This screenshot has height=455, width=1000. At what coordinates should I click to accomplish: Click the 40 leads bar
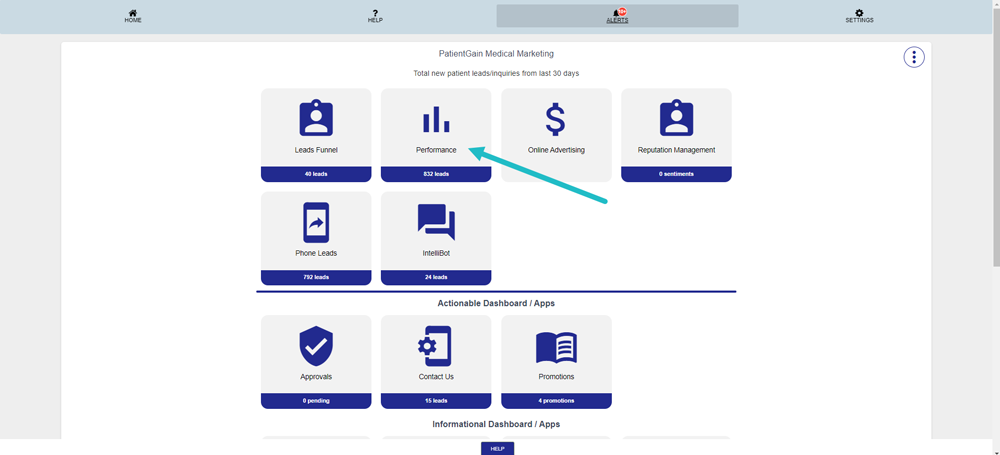point(316,174)
